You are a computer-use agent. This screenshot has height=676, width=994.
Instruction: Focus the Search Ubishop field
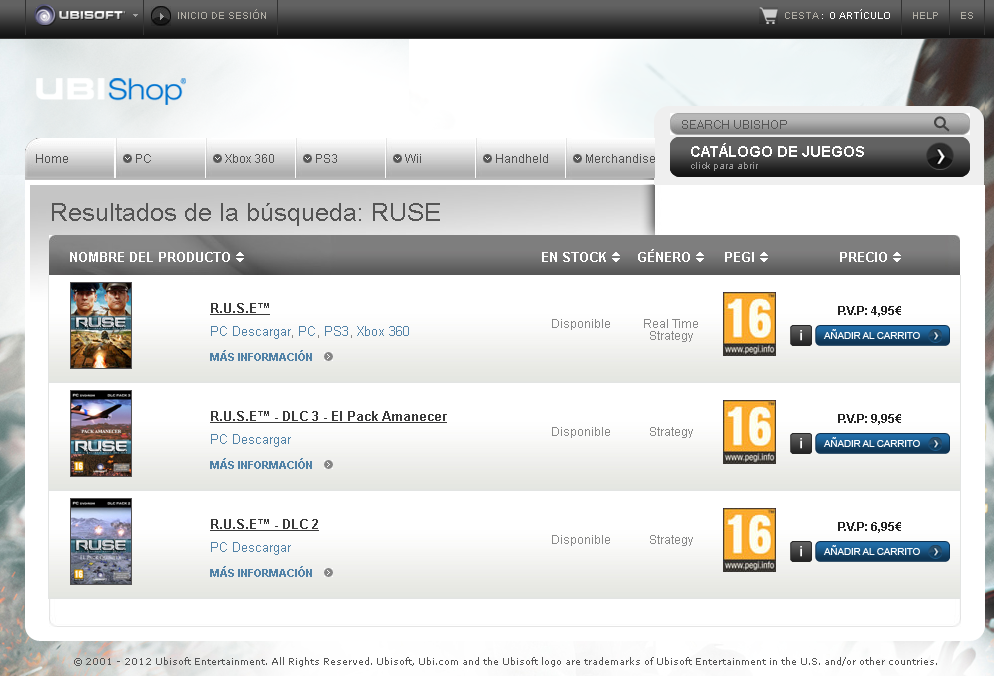(802, 124)
